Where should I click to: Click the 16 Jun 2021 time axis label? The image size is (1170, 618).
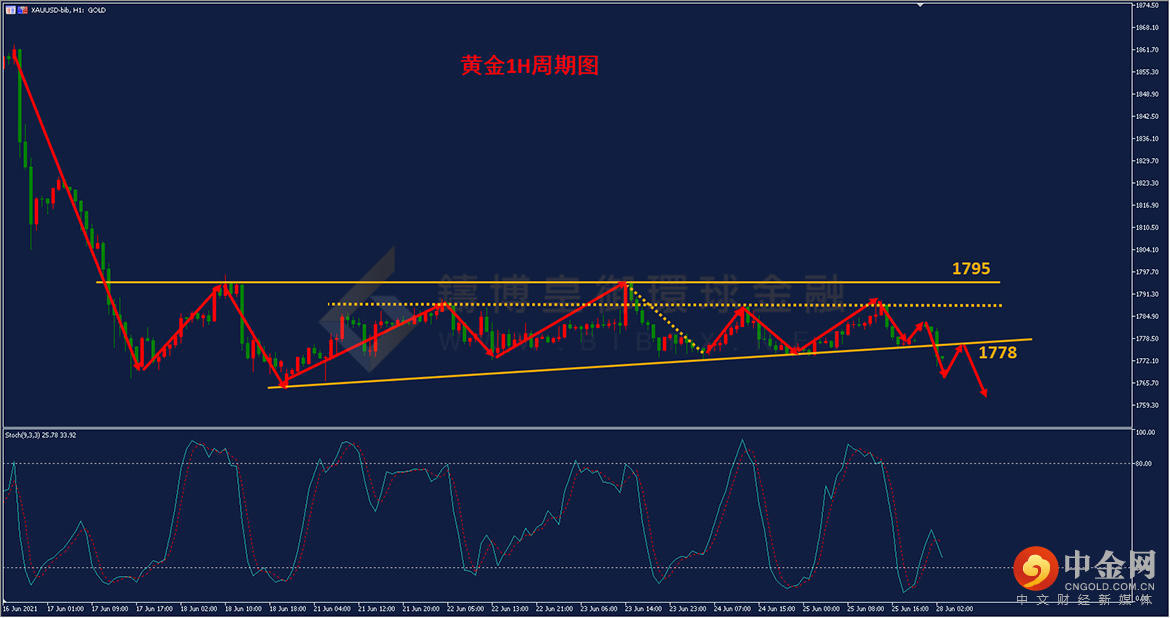pos(20,610)
